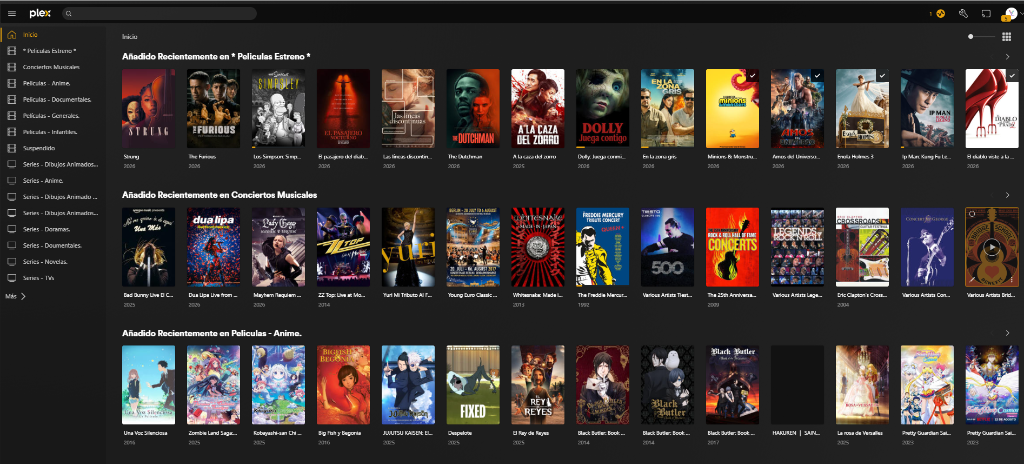
Task: Show next items in Peliculas Estreno row
Action: coord(1007,57)
